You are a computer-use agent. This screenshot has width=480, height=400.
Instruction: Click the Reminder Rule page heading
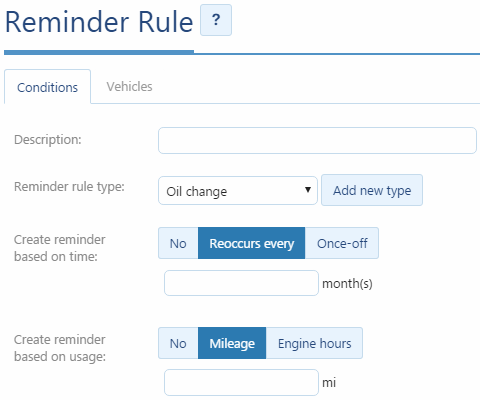click(99, 22)
